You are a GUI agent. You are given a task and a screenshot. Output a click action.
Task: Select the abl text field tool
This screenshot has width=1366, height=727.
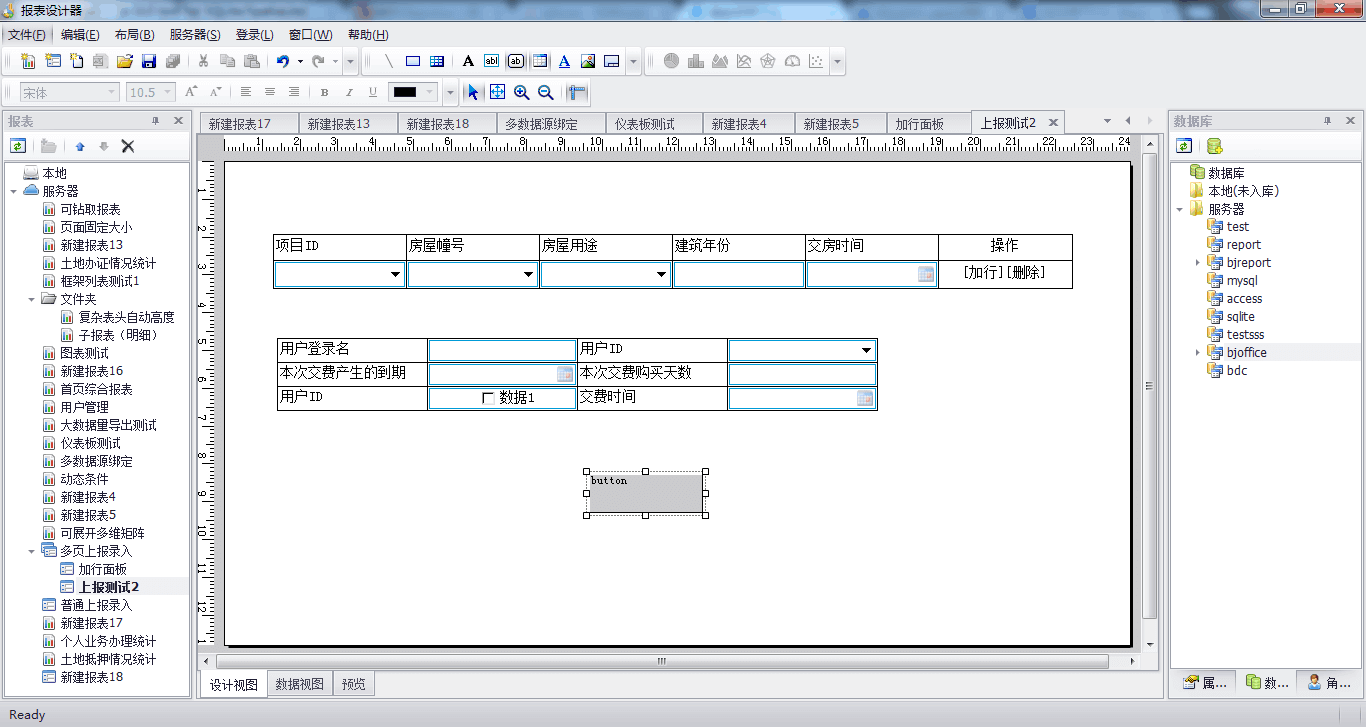click(x=491, y=61)
